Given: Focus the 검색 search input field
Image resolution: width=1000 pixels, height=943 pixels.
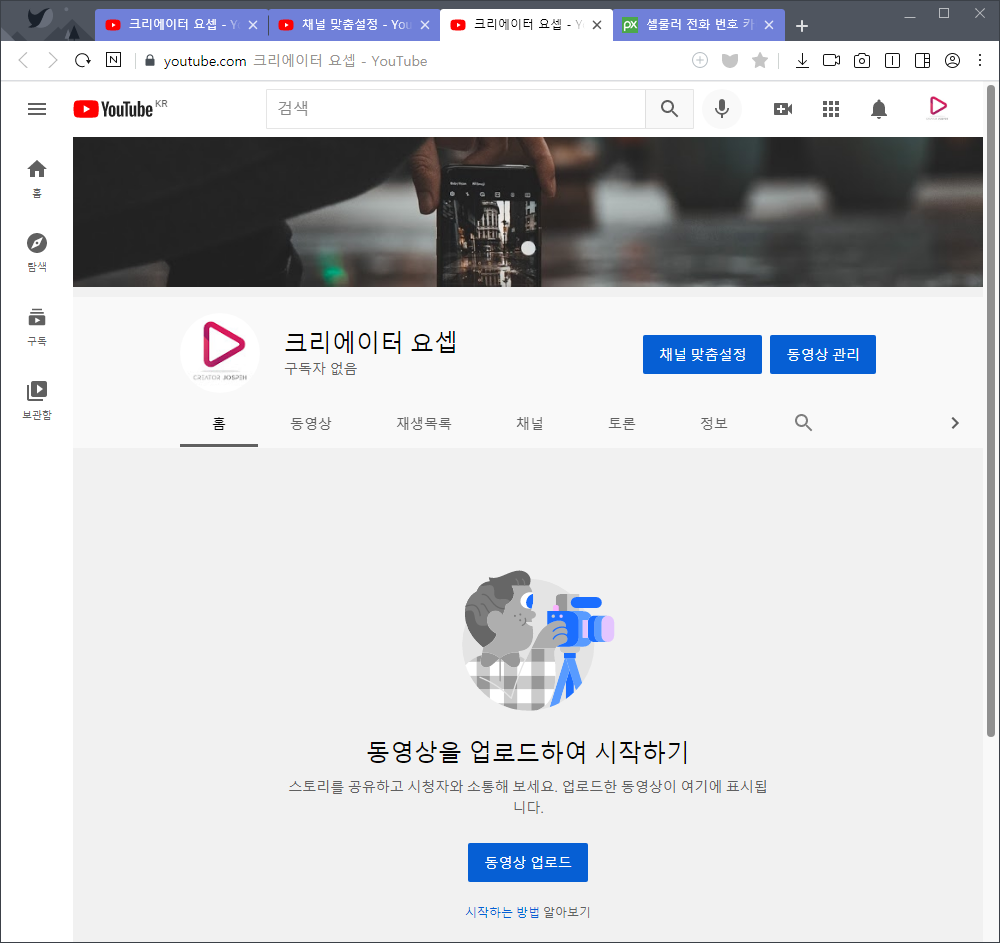Looking at the screenshot, I should 455,109.
